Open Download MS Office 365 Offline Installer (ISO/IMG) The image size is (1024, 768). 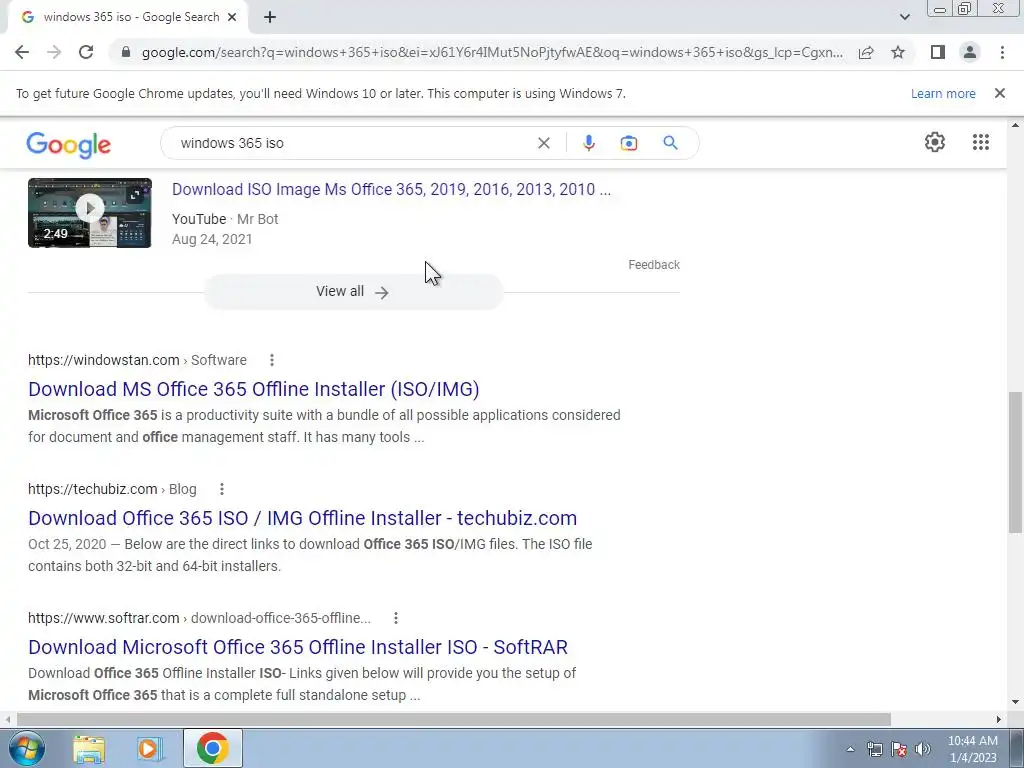[x=253, y=389]
